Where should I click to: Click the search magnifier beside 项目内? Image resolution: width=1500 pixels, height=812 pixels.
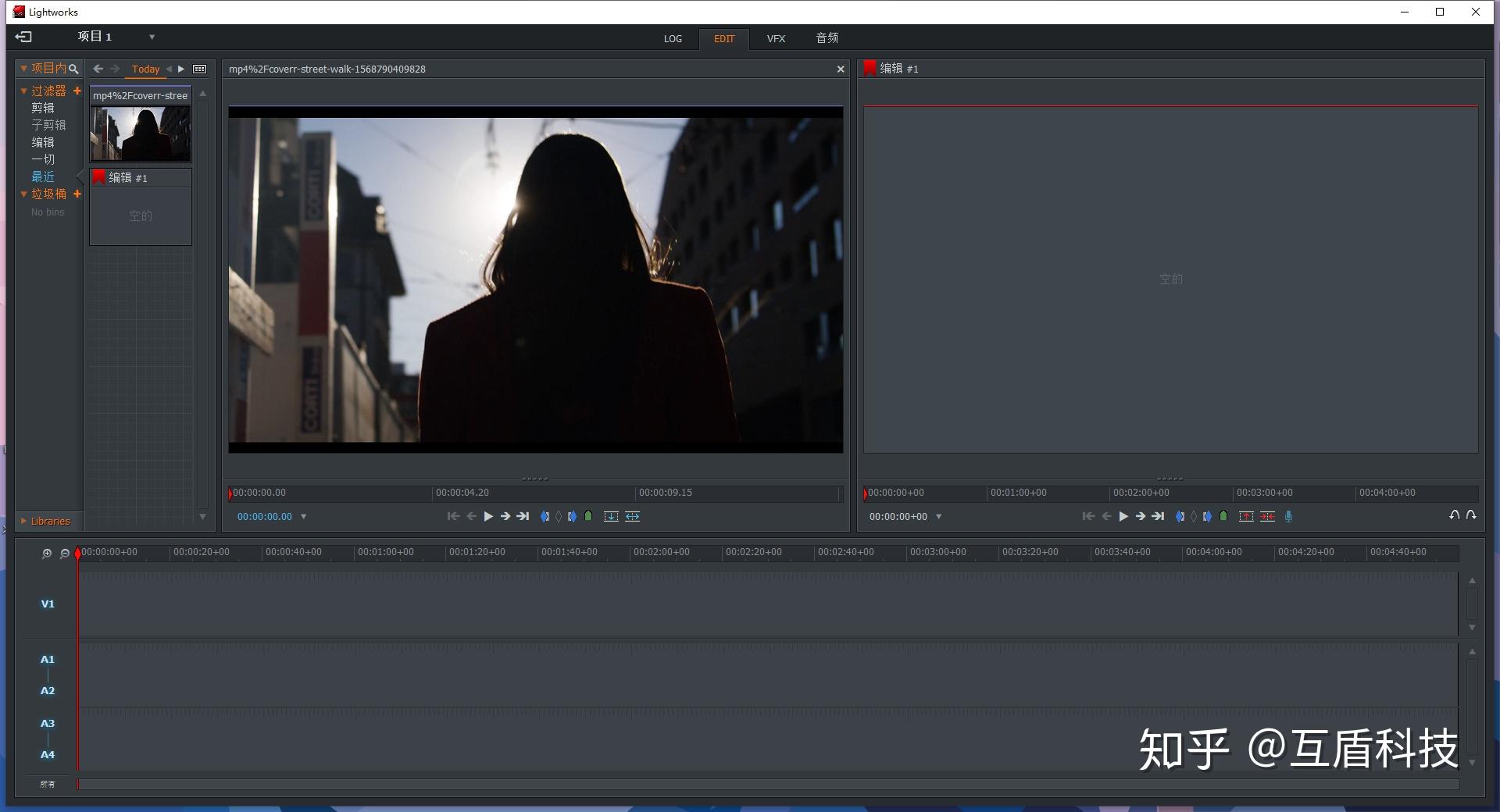(73, 69)
